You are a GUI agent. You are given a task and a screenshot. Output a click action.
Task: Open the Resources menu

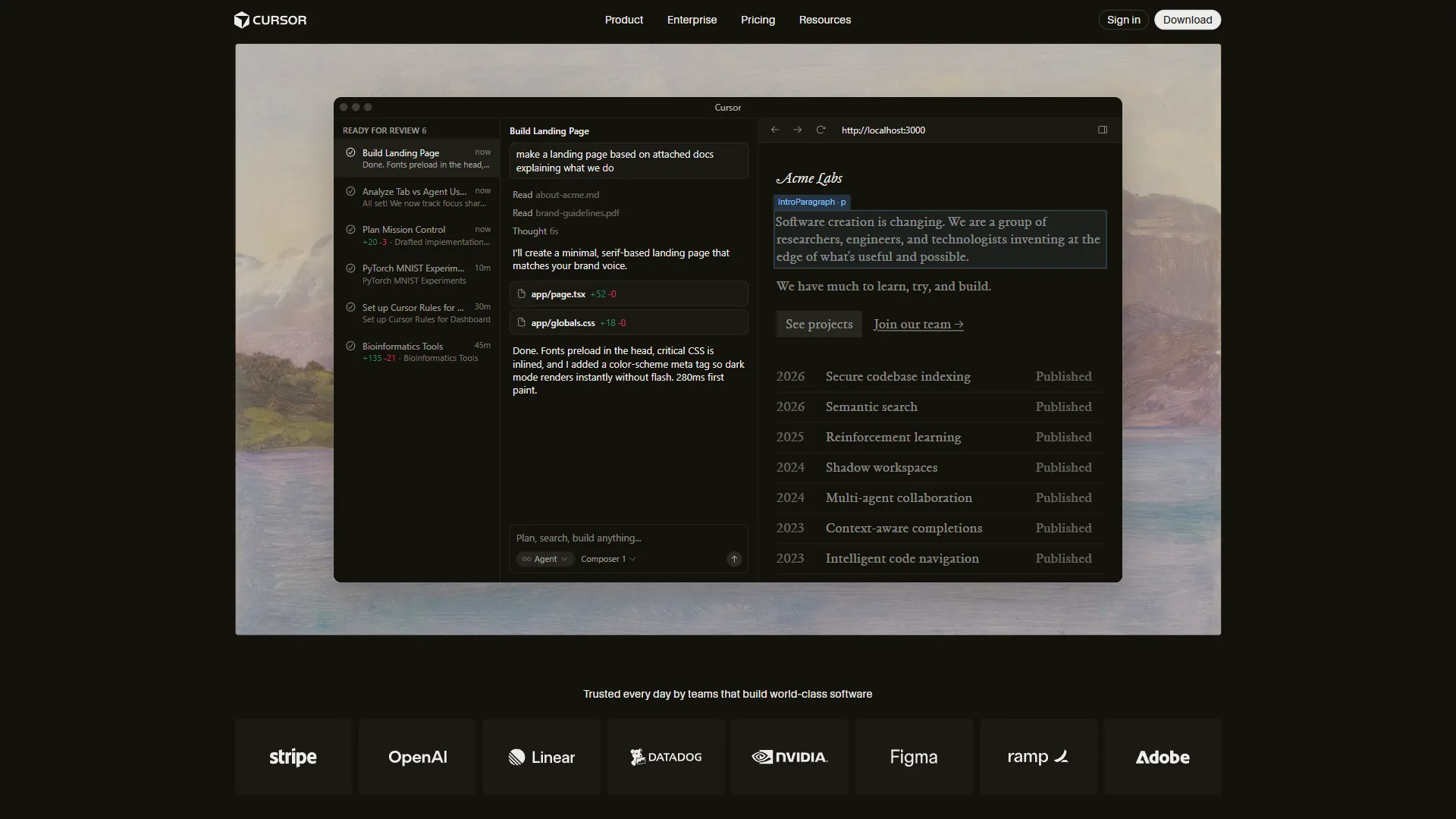824,20
